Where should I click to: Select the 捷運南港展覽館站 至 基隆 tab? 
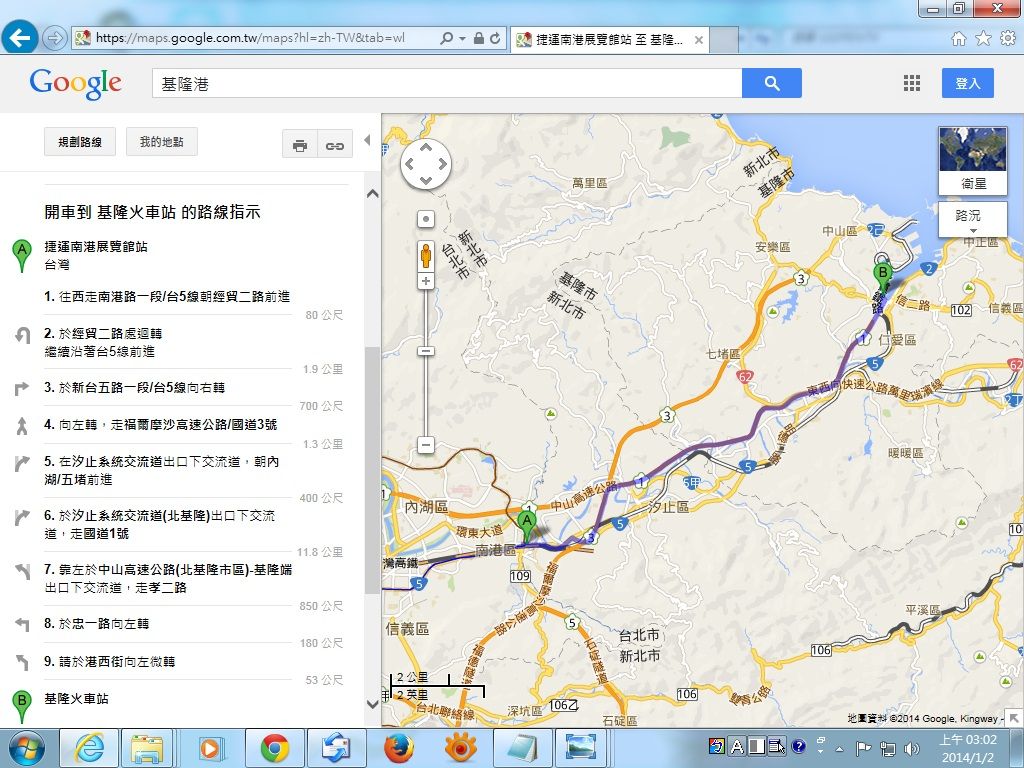(609, 40)
